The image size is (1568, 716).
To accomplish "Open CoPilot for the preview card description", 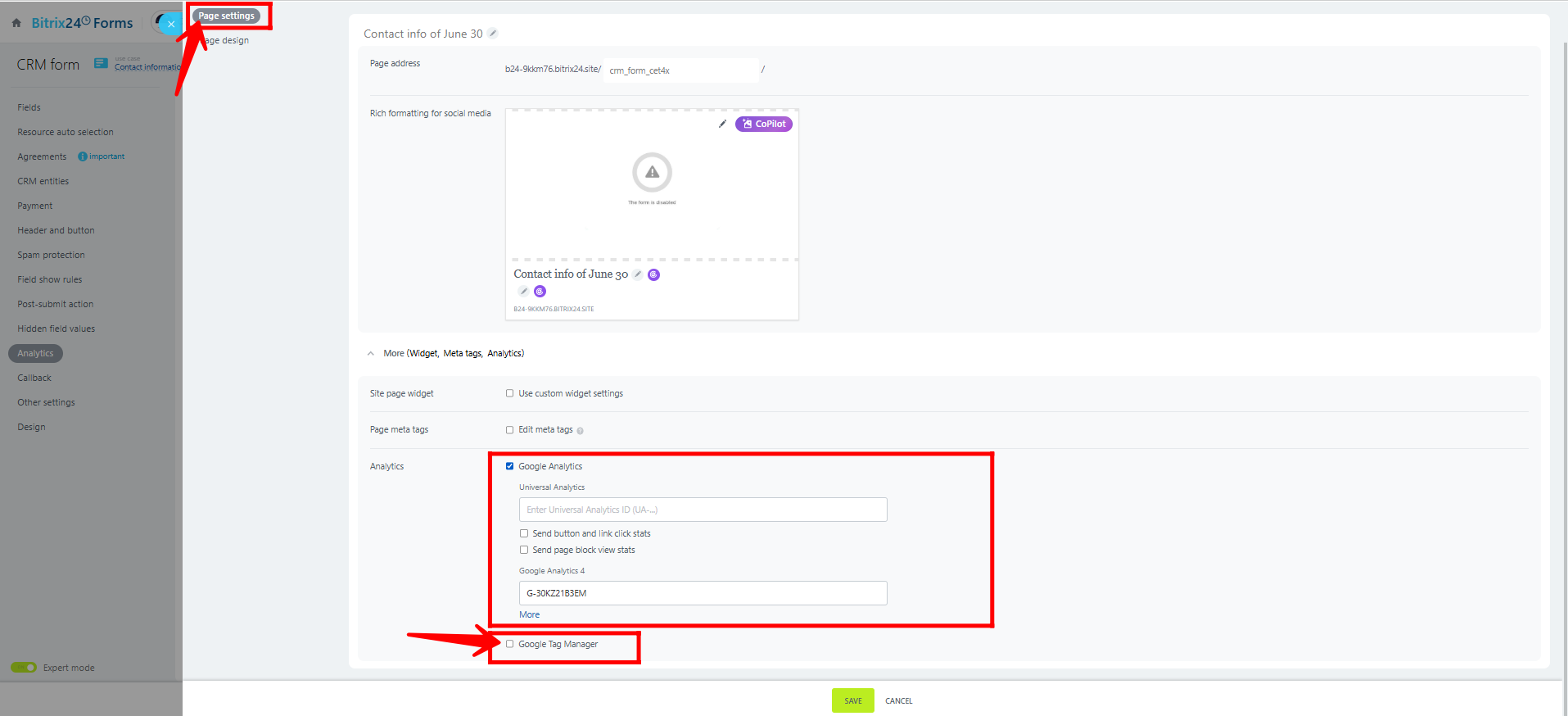I will pos(540,292).
